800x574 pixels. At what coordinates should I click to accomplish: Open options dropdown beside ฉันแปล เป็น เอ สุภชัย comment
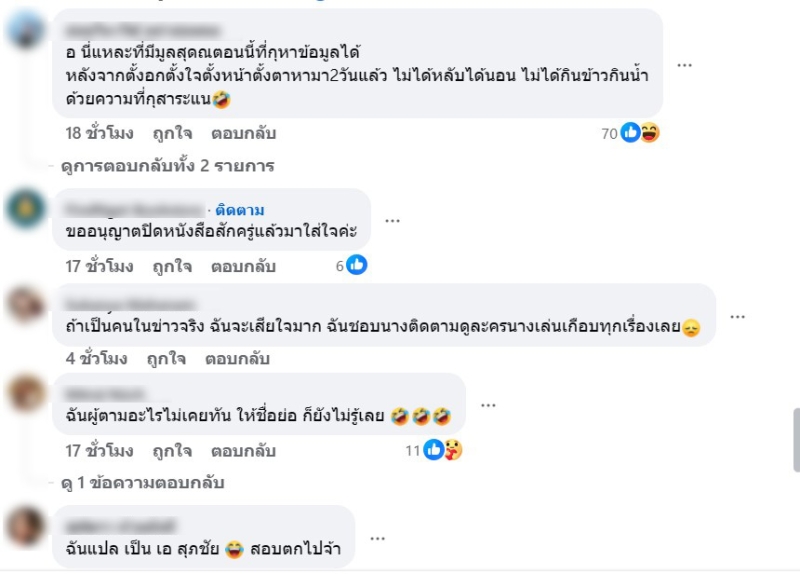click(x=377, y=537)
